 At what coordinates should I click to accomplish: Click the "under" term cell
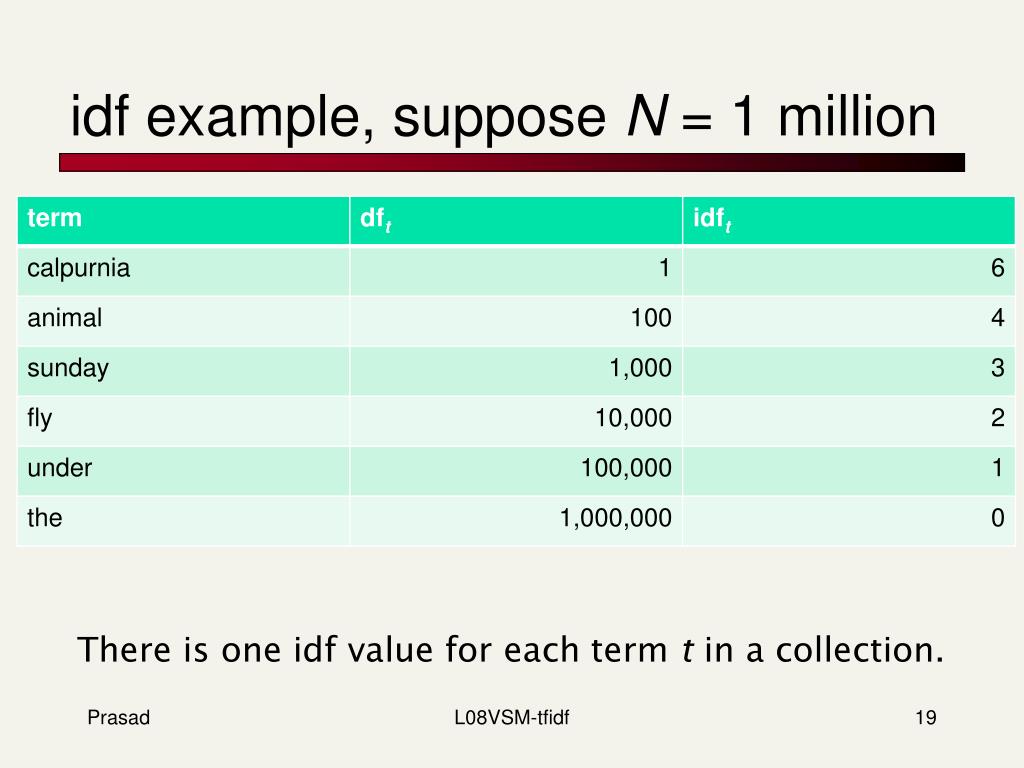[184, 470]
